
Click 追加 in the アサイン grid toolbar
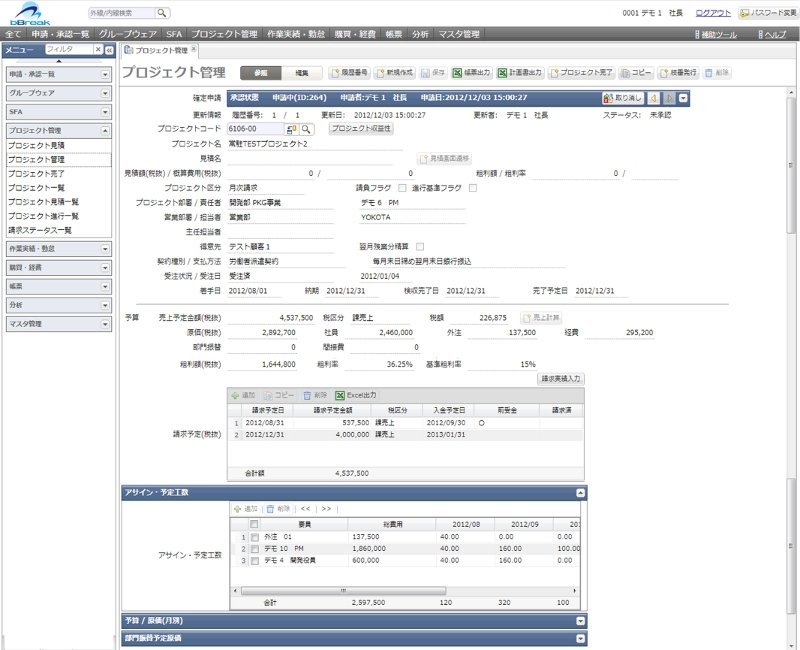click(245, 509)
